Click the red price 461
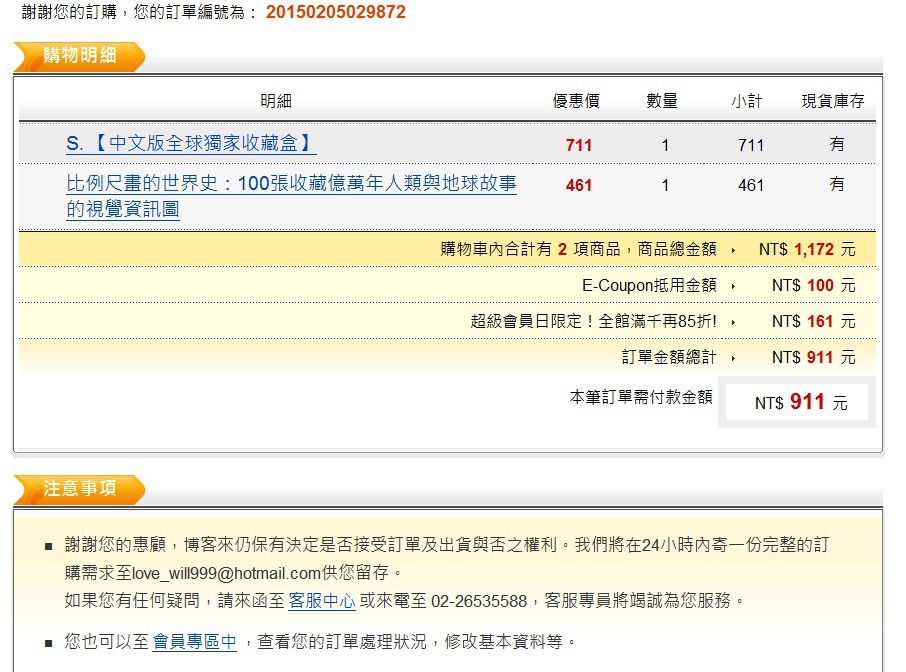This screenshot has height=672, width=906. click(578, 185)
